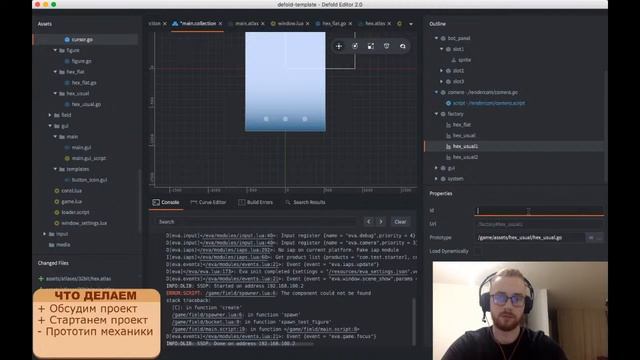Open assets/atlases/32bit/hex.atlas in Changed Files
The height and width of the screenshot is (360, 640).
coord(78,279)
